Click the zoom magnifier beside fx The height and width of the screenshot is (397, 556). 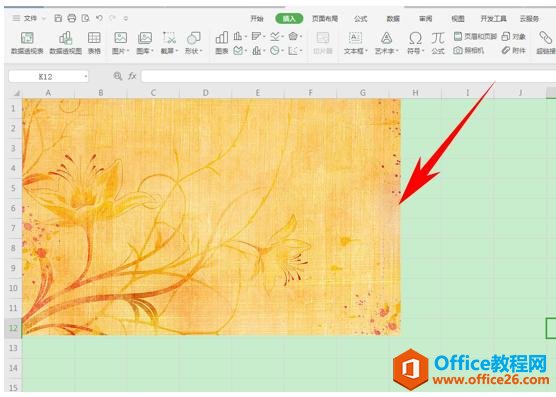point(117,76)
